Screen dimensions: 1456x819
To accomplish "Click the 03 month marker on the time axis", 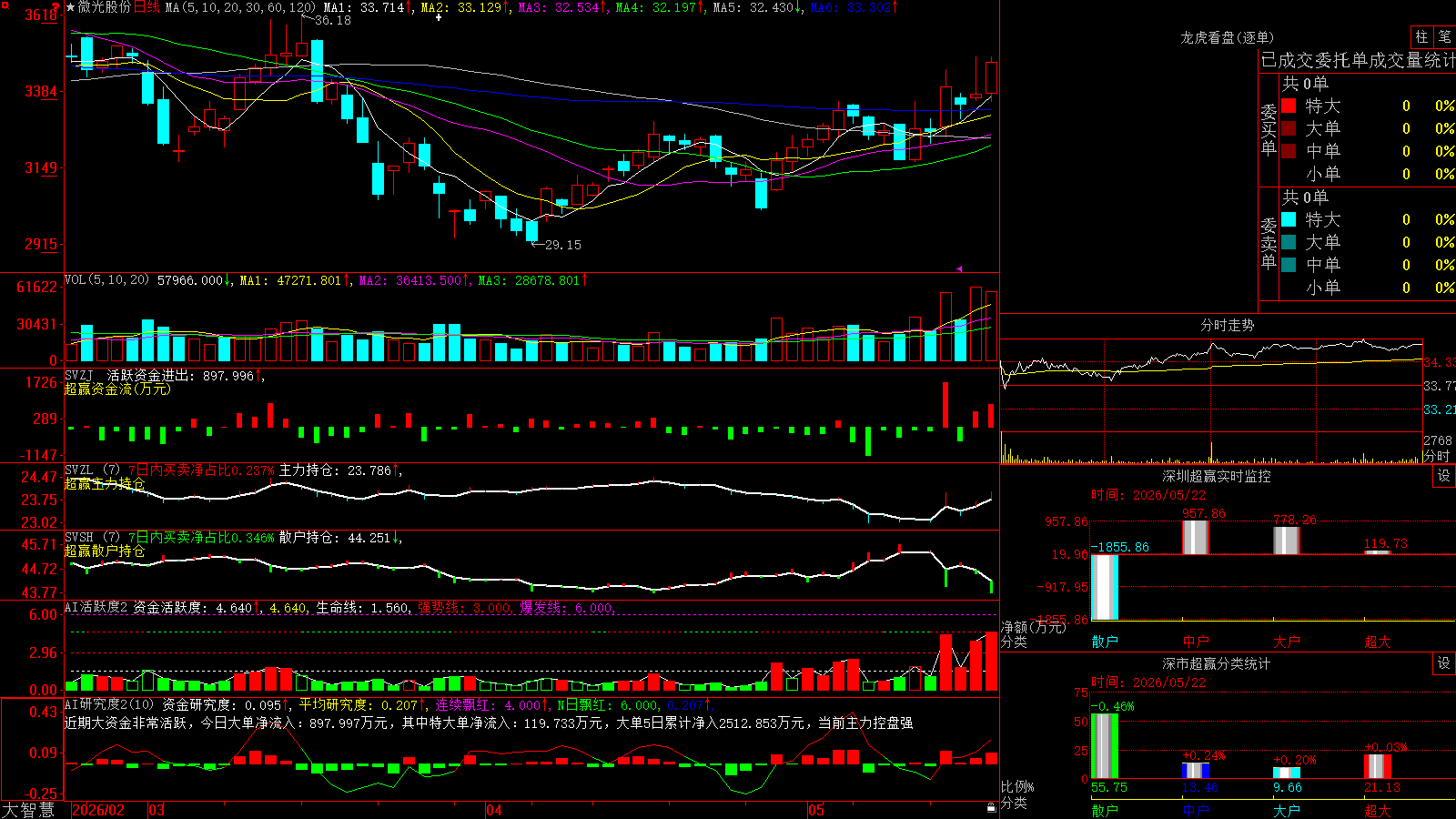I will pos(157,810).
